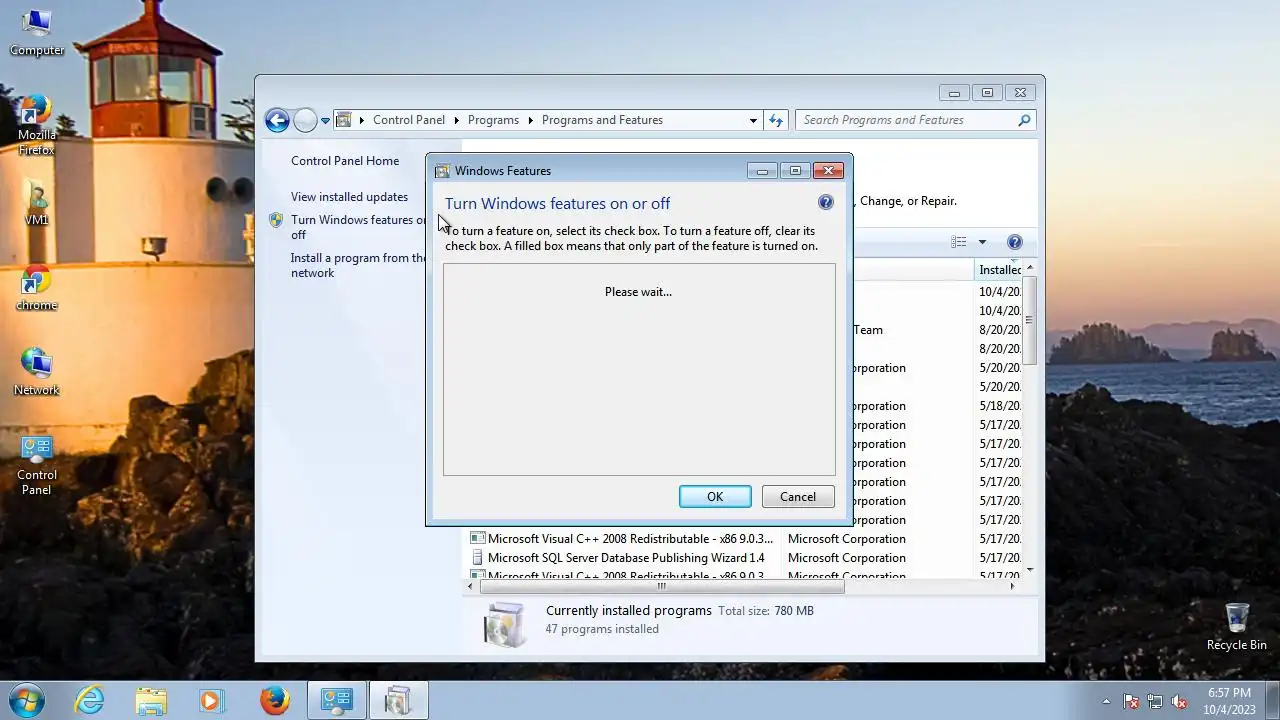Open Windows Media Player from the taskbar

click(211, 700)
